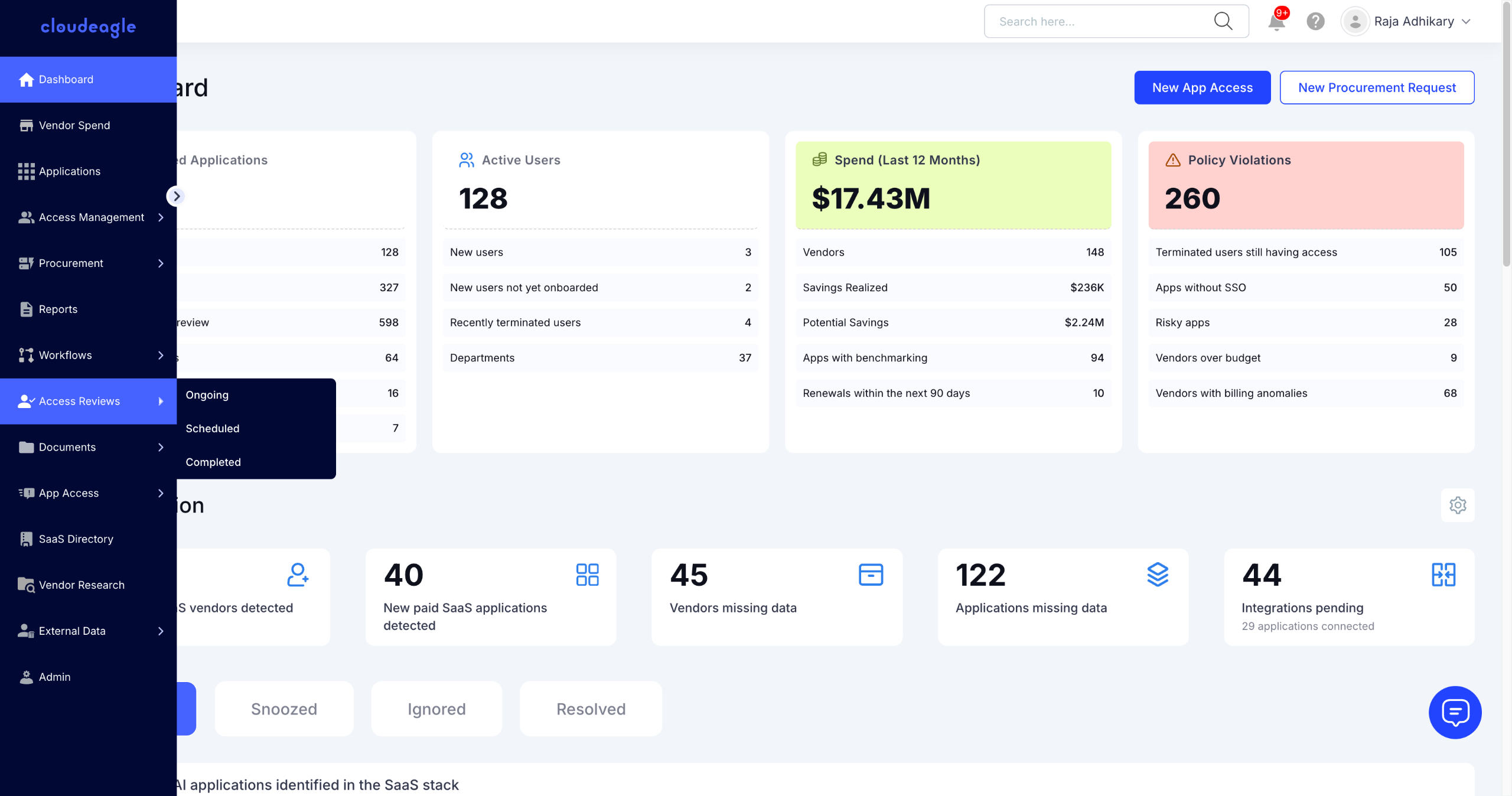Click the New Procurement Request button
The height and width of the screenshot is (796, 1512).
pyautogui.click(x=1377, y=88)
